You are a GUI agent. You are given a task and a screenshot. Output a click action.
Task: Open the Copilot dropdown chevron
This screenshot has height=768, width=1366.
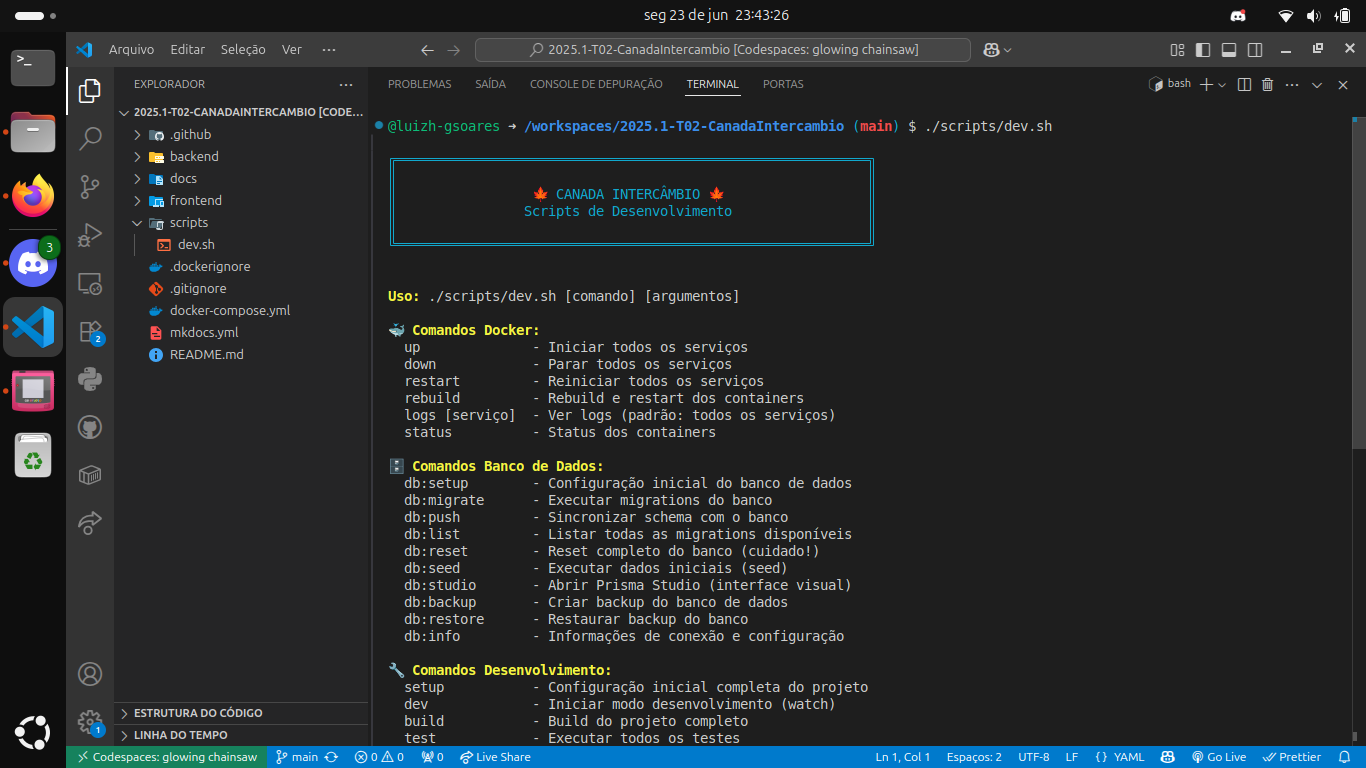[1007, 50]
